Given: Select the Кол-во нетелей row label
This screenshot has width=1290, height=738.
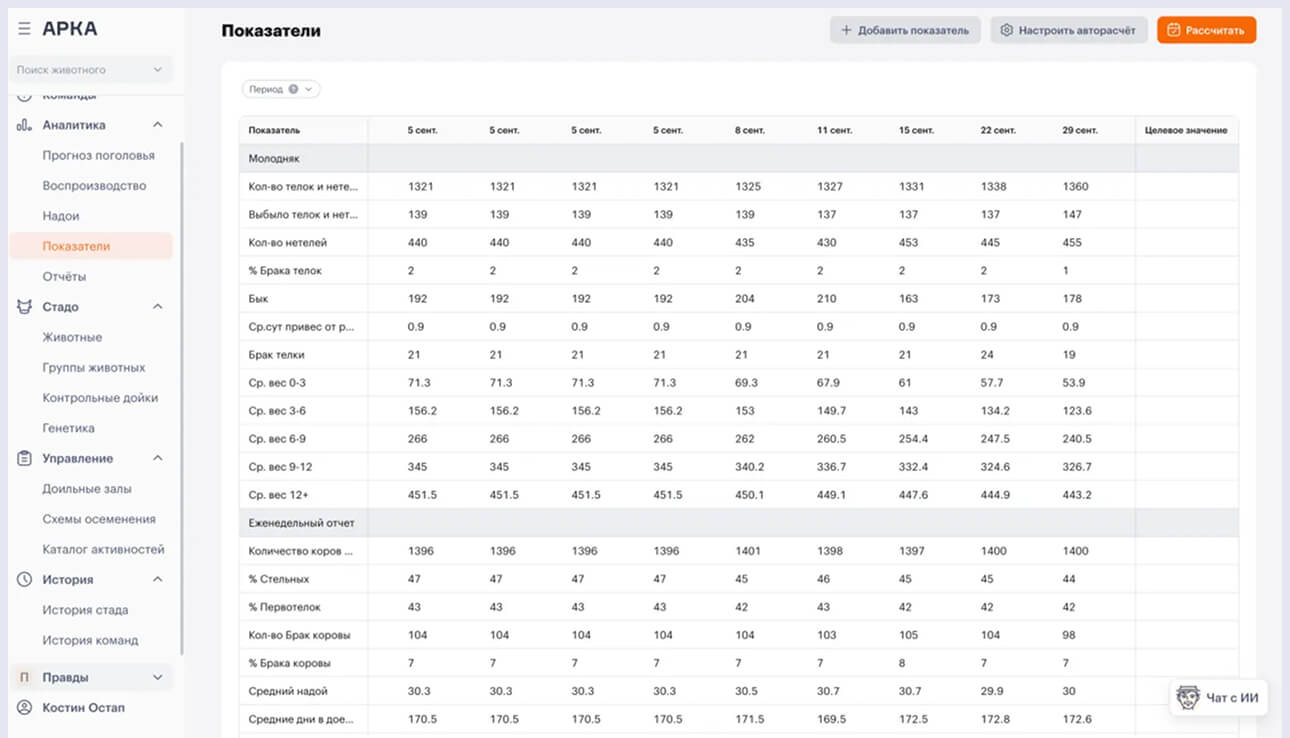Looking at the screenshot, I should tap(288, 243).
